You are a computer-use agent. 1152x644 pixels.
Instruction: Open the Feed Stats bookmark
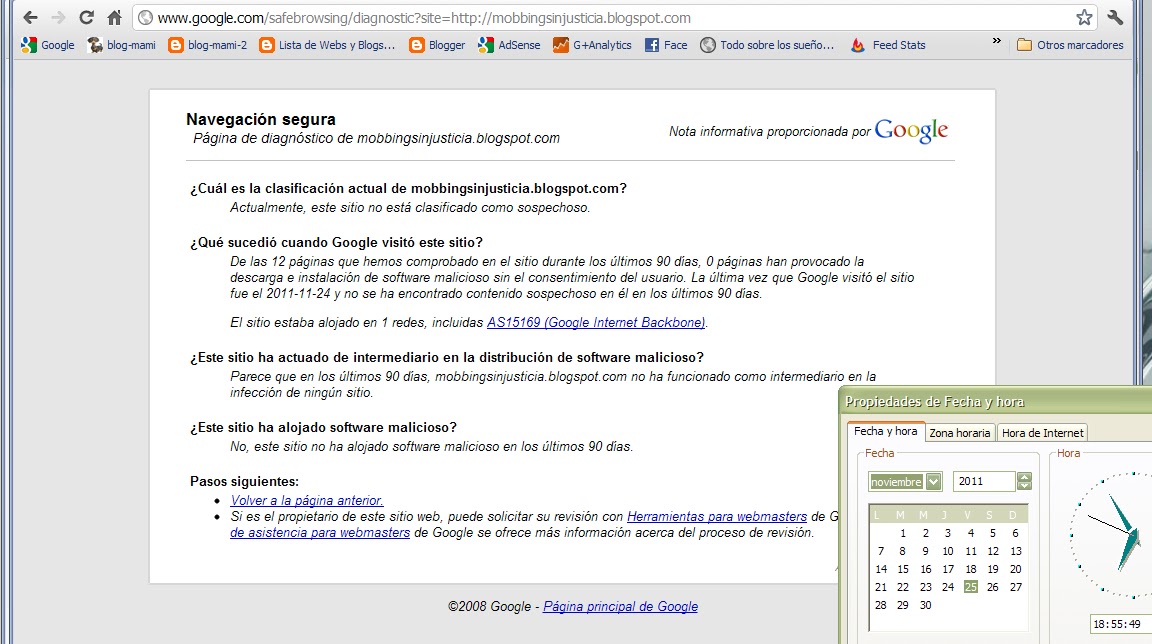(888, 45)
